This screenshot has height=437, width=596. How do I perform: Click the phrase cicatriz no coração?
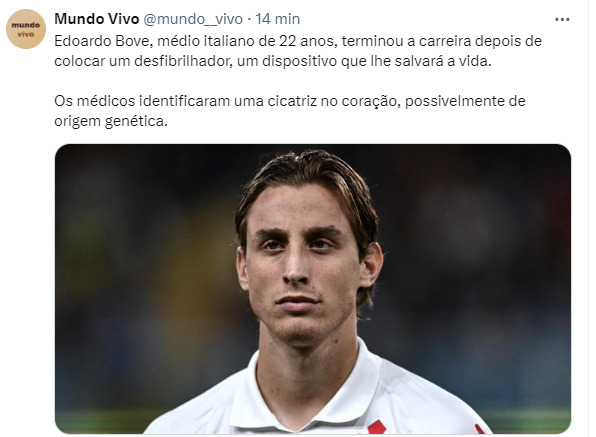(x=332, y=101)
